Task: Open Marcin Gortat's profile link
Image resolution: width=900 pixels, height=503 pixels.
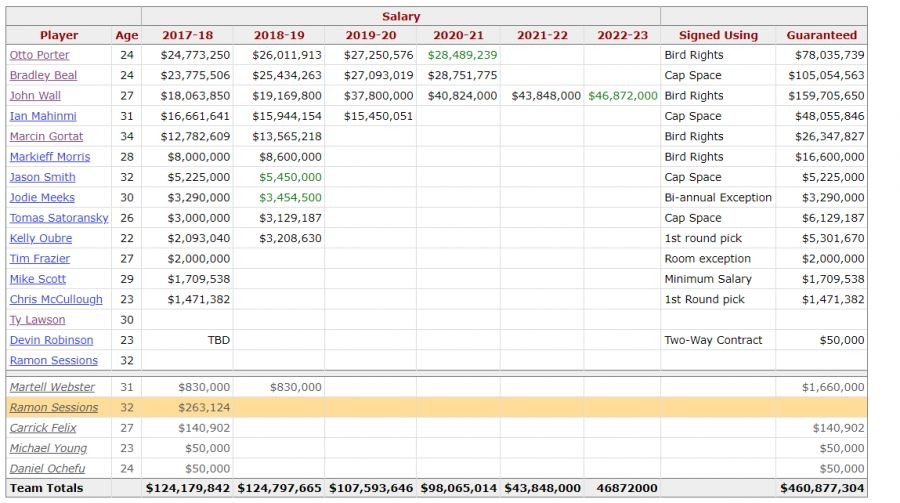Action: 46,136
